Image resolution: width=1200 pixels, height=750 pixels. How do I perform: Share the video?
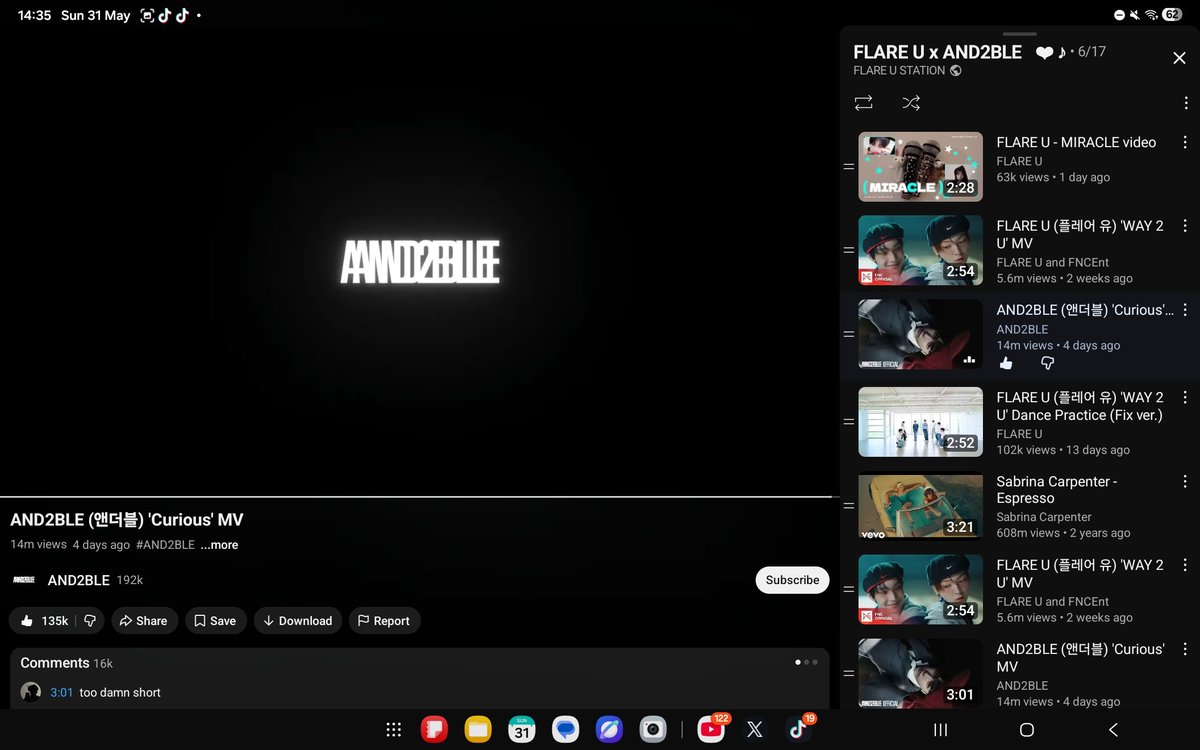tap(144, 621)
